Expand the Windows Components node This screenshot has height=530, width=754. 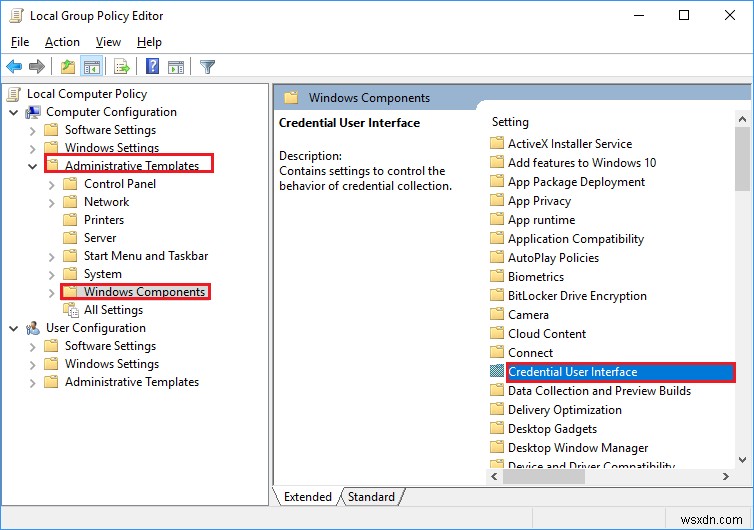pyautogui.click(x=51, y=293)
